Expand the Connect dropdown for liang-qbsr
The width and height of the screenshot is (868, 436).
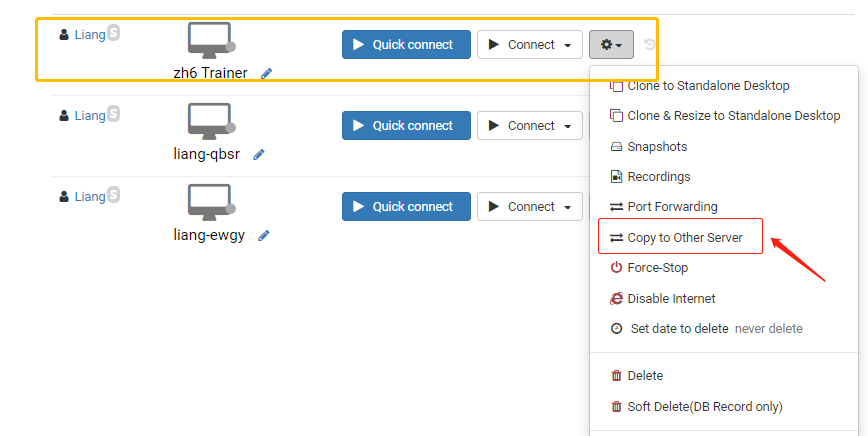567,126
